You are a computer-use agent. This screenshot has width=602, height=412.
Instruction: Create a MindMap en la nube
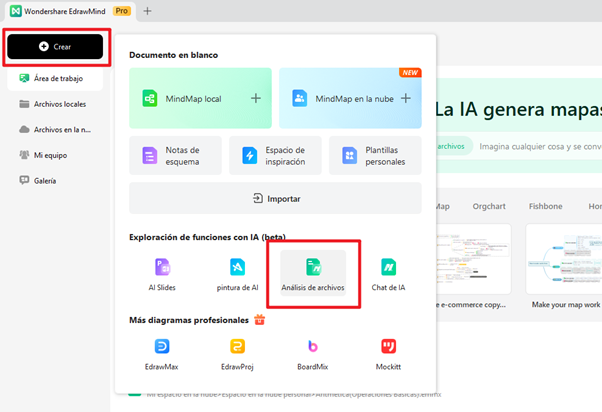pos(350,98)
